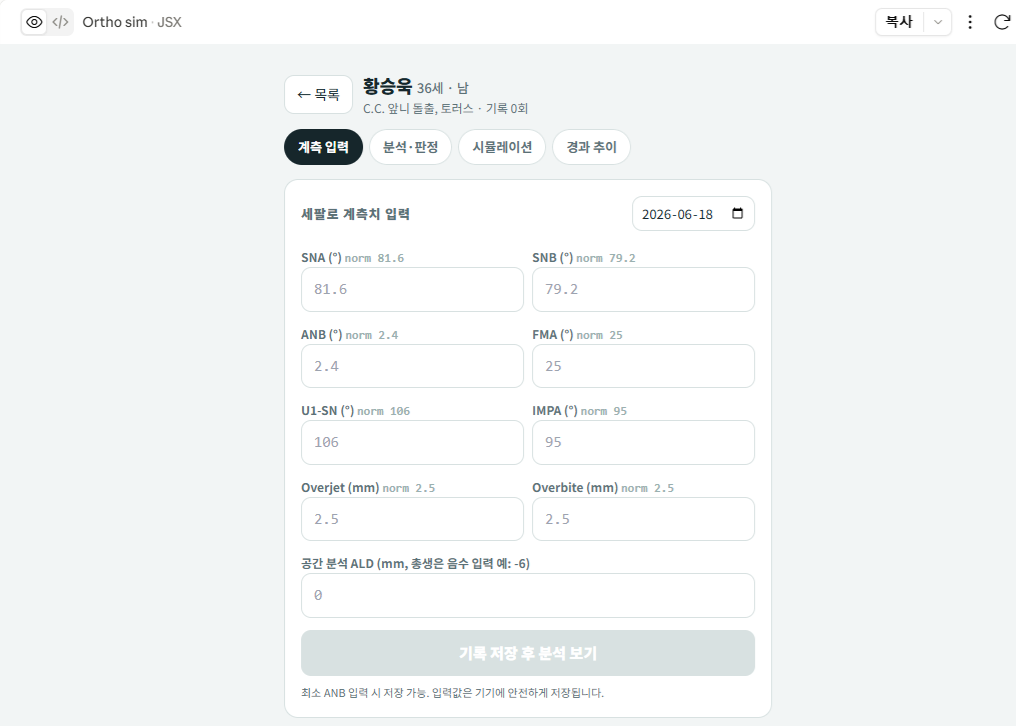
Task: Click the 최소 ANB 입력 시 저장 가능 note
Action: coord(452,693)
